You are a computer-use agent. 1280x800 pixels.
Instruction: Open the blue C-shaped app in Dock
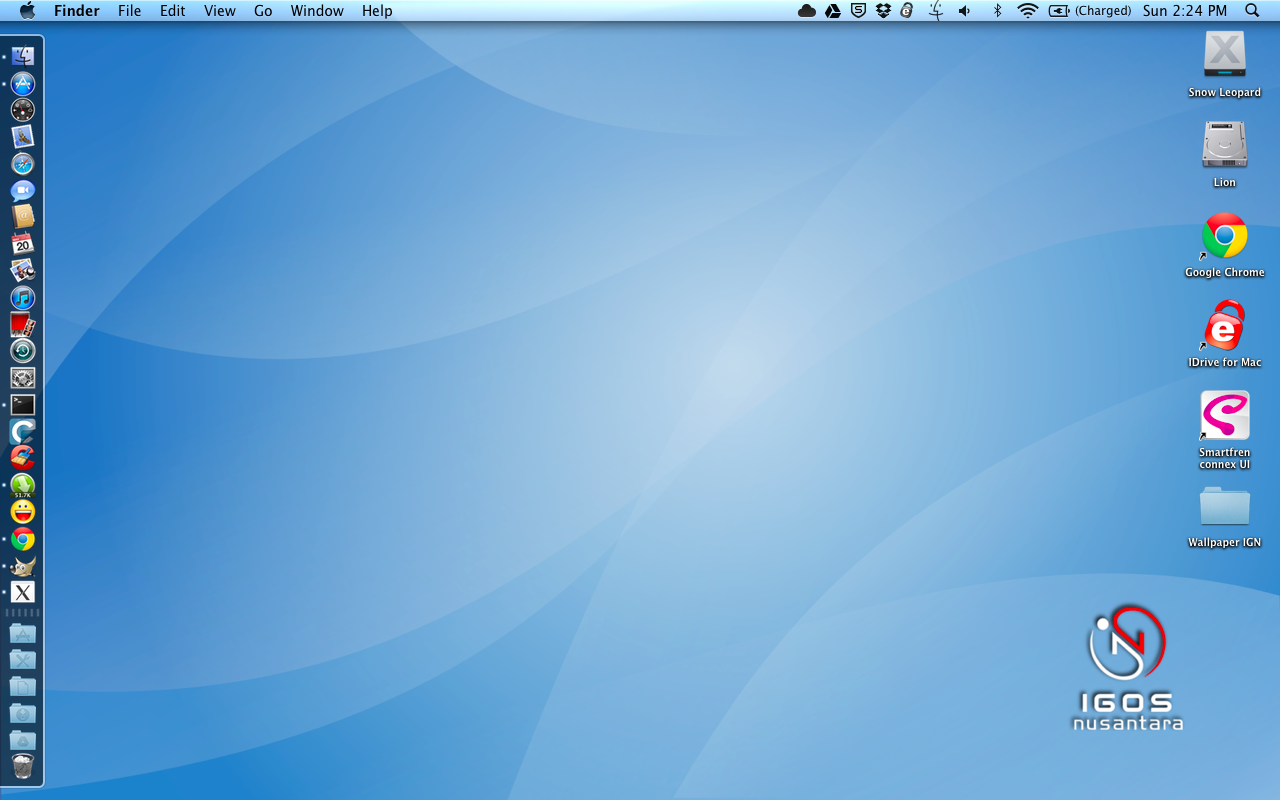pos(23,431)
